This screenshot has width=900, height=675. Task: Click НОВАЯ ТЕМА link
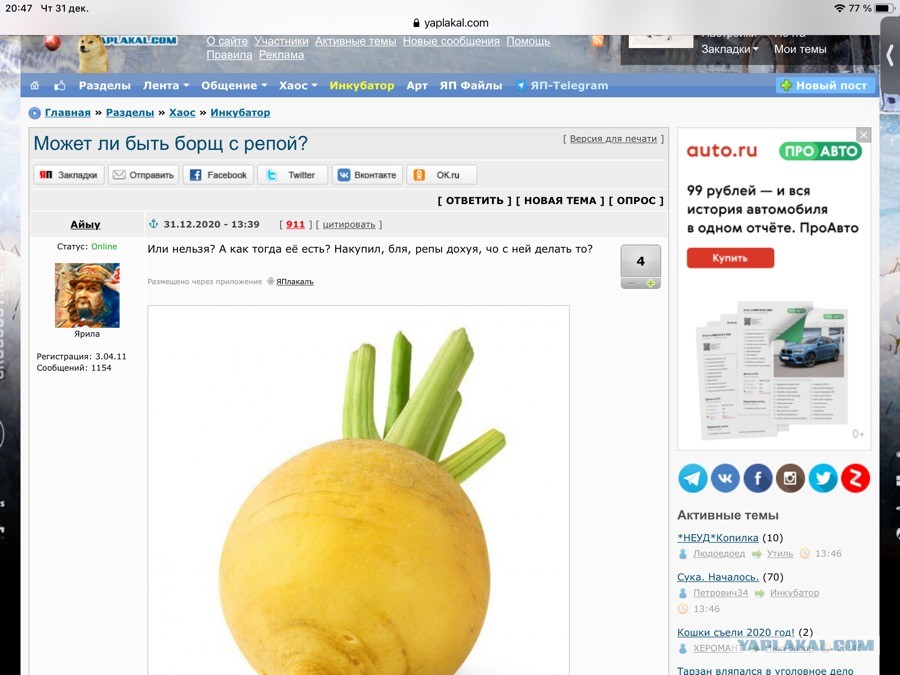[560, 200]
